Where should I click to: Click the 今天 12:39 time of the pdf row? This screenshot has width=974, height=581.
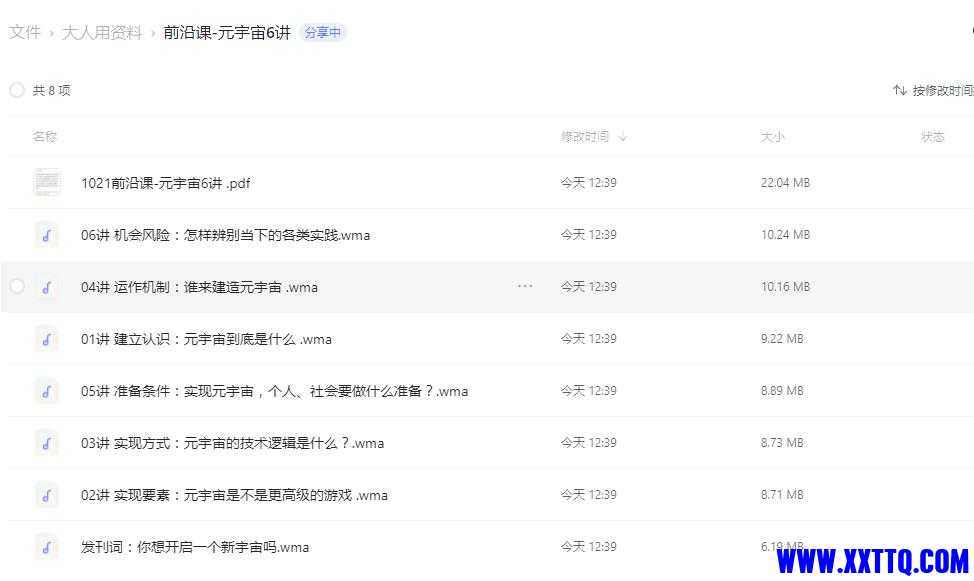pyautogui.click(x=588, y=183)
